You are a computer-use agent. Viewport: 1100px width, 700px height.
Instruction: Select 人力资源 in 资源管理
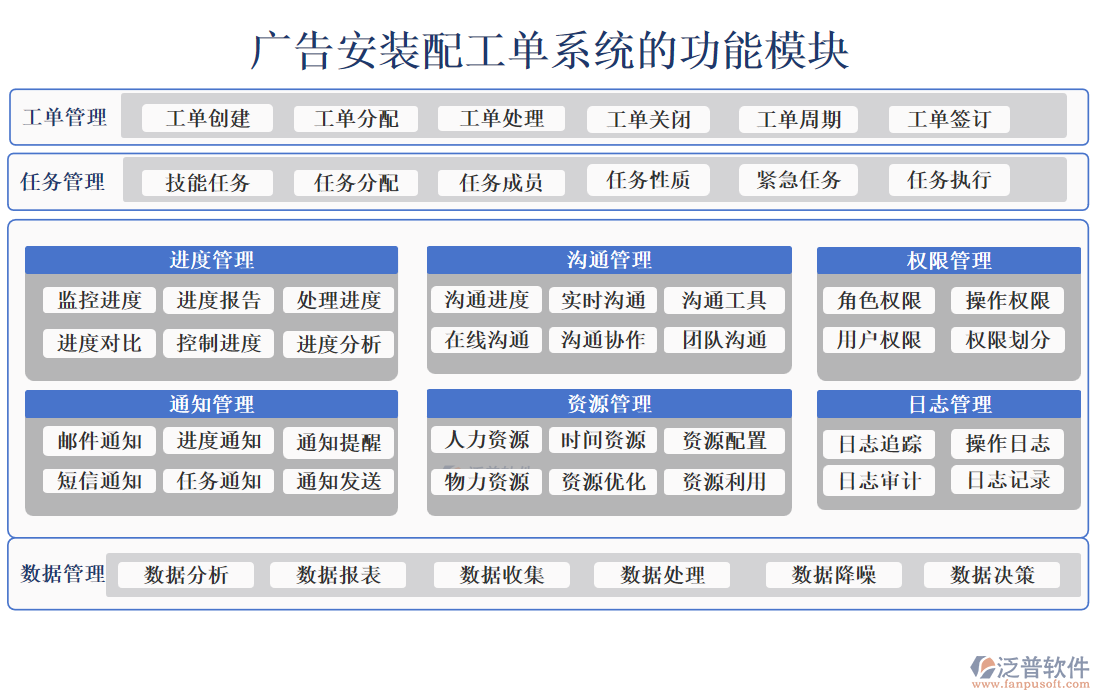[x=485, y=440]
